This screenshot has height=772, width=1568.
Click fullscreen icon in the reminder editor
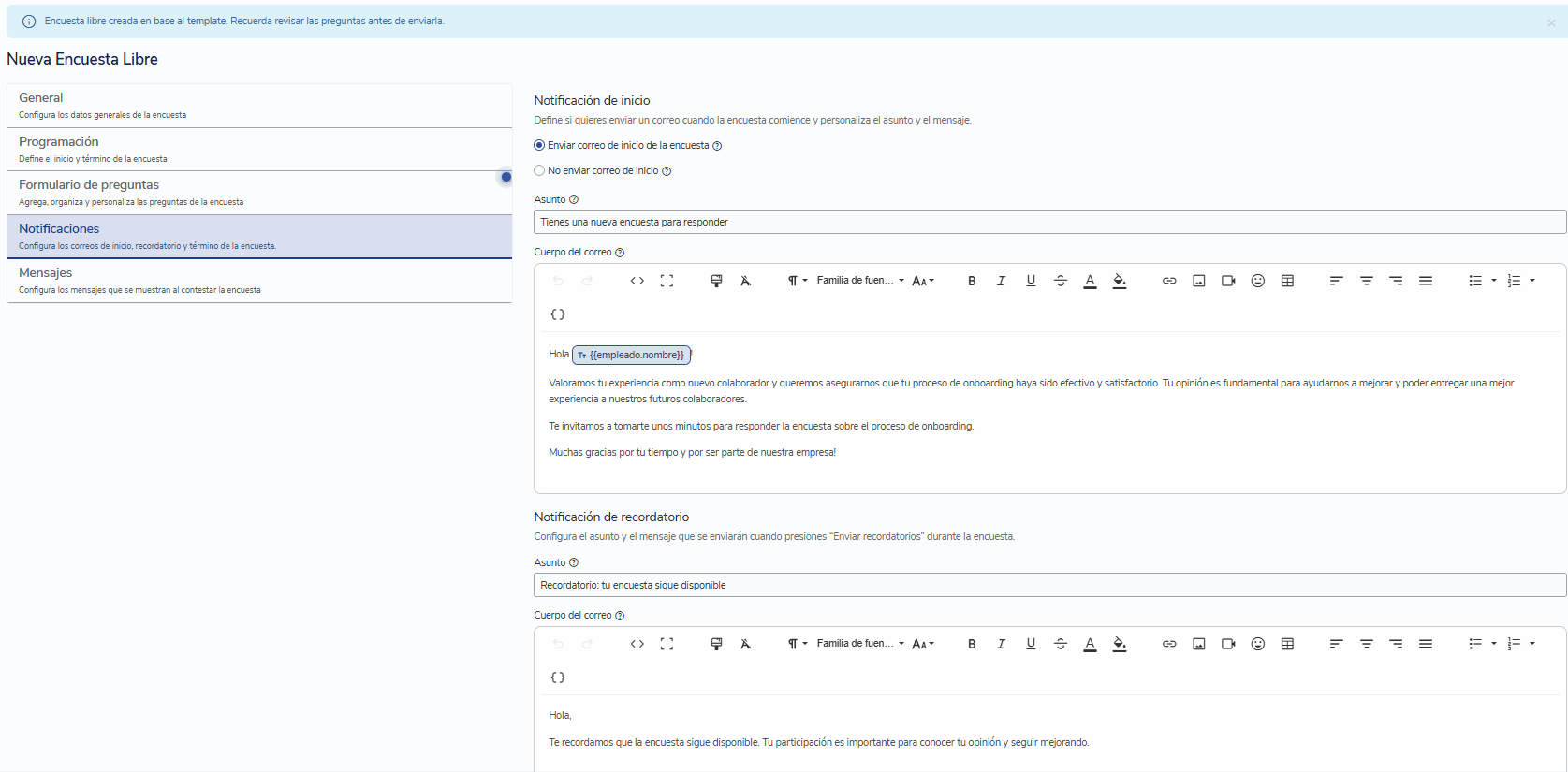pos(667,644)
